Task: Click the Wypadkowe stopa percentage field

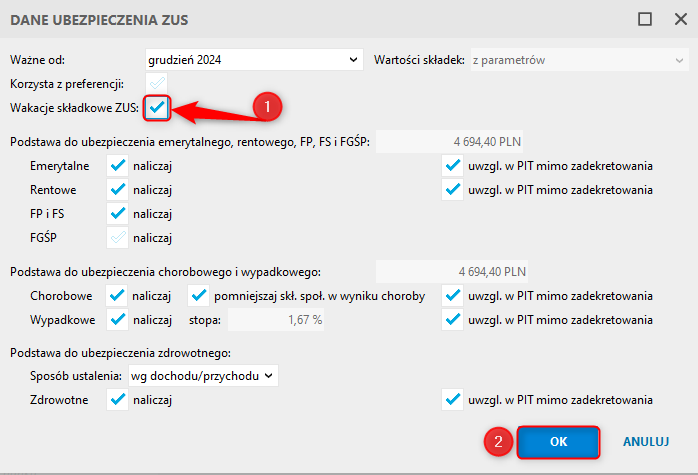Action: coord(276,320)
